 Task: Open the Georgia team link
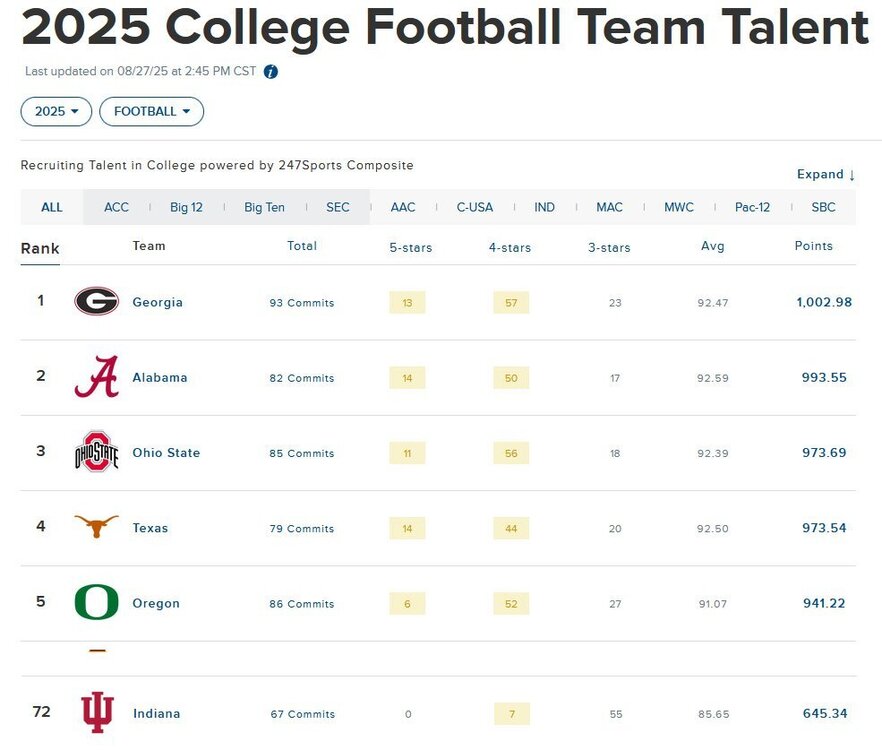tap(157, 302)
